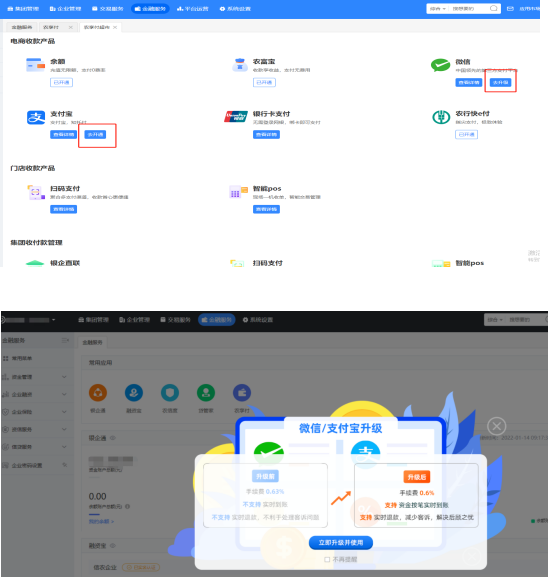This screenshot has height=577, width=548.
Task: Click 已开通 badge under 余额
Action: coord(61,82)
